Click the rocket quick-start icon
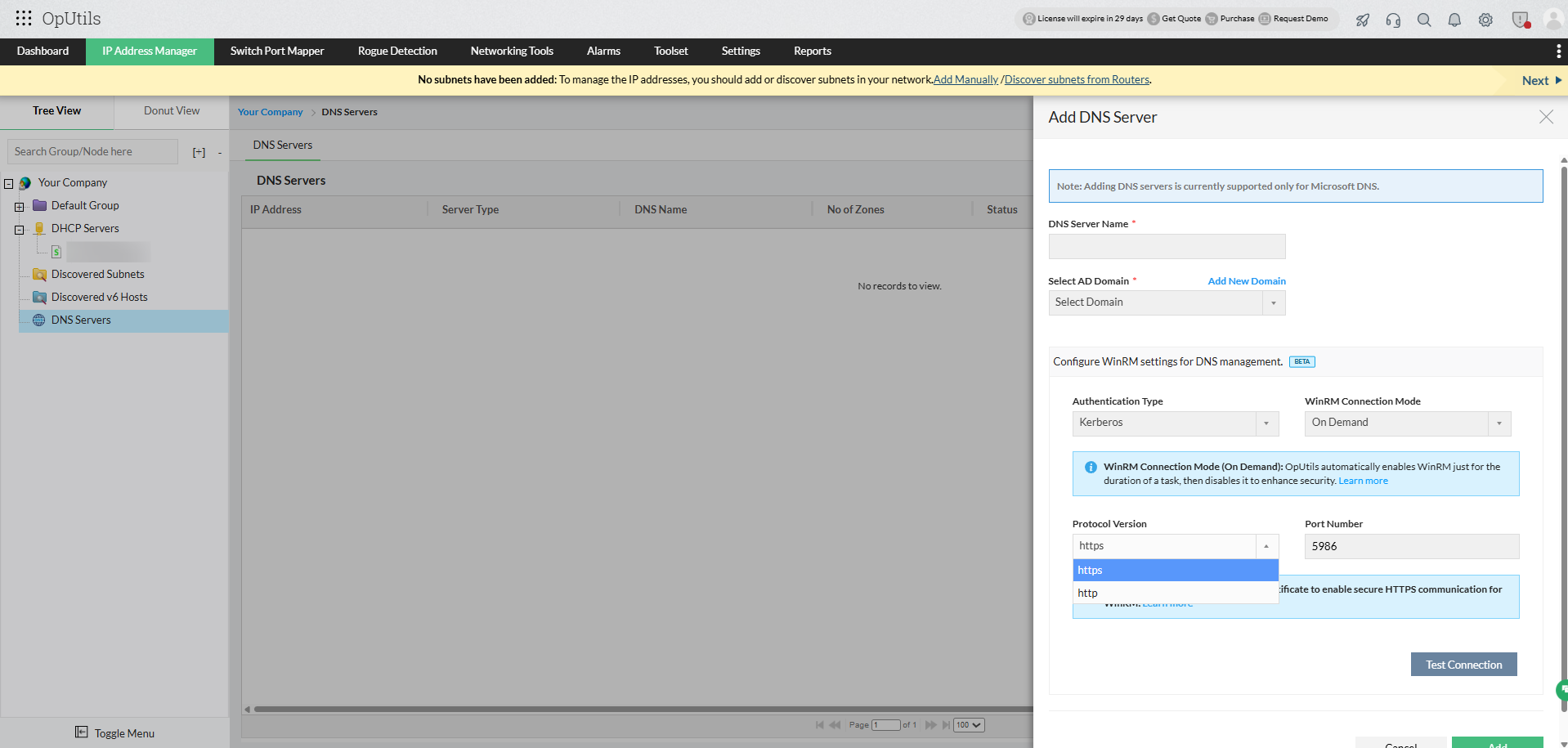This screenshot has width=1568, height=748. [1363, 20]
